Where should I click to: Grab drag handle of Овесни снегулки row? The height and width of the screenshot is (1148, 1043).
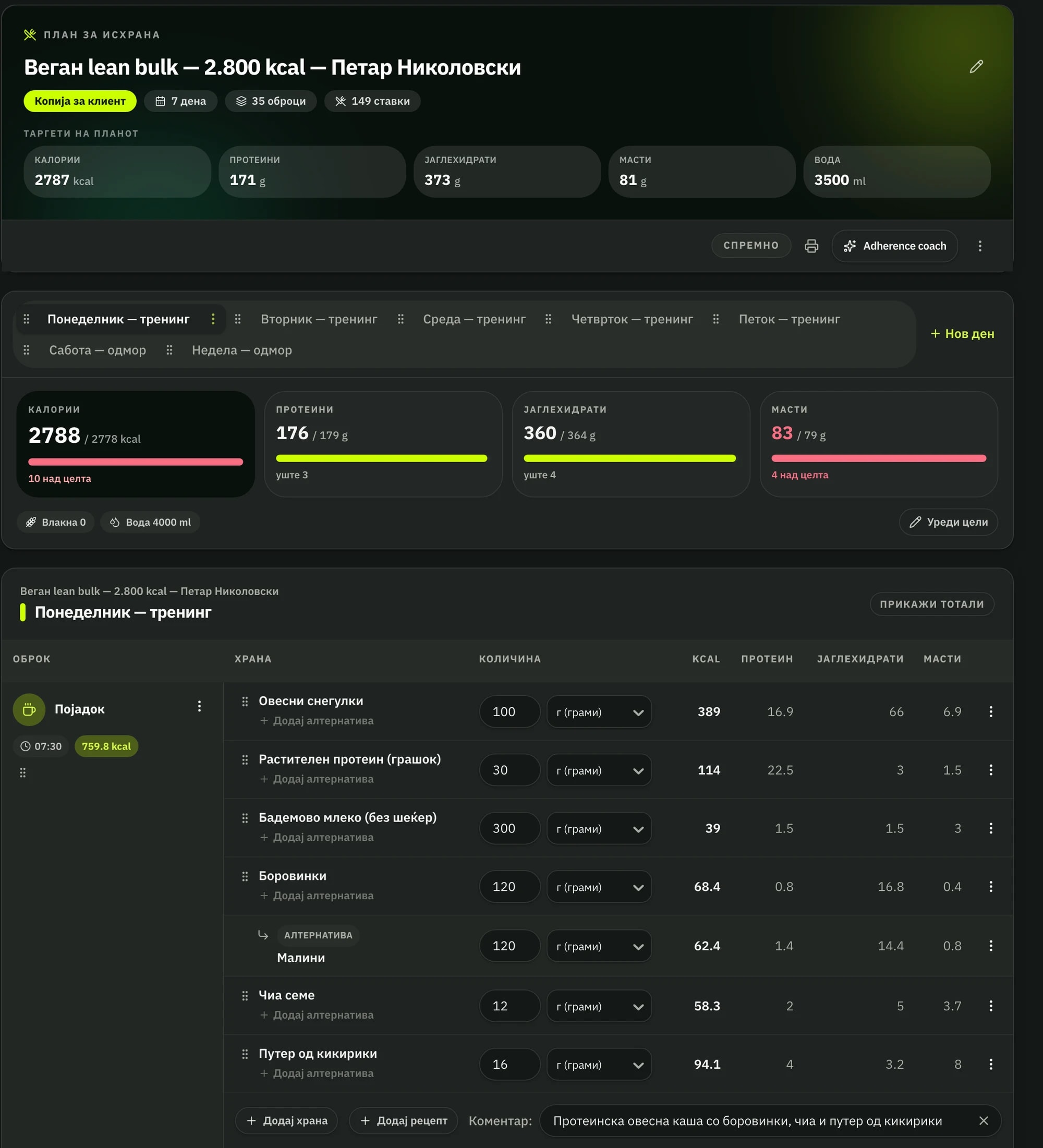[245, 702]
